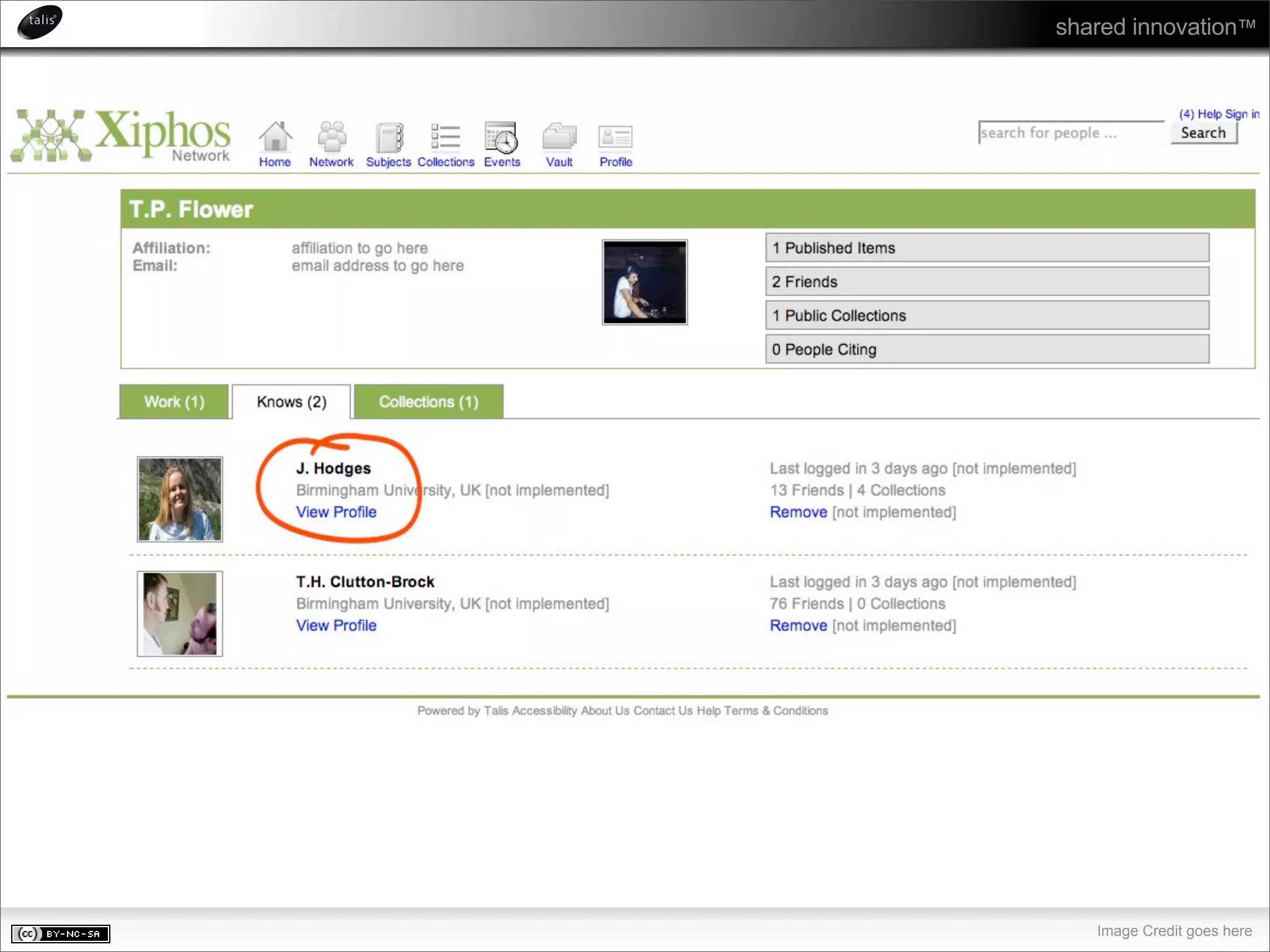1270x952 pixels.
Task: Click the Help link near search
Action: 1210,114
